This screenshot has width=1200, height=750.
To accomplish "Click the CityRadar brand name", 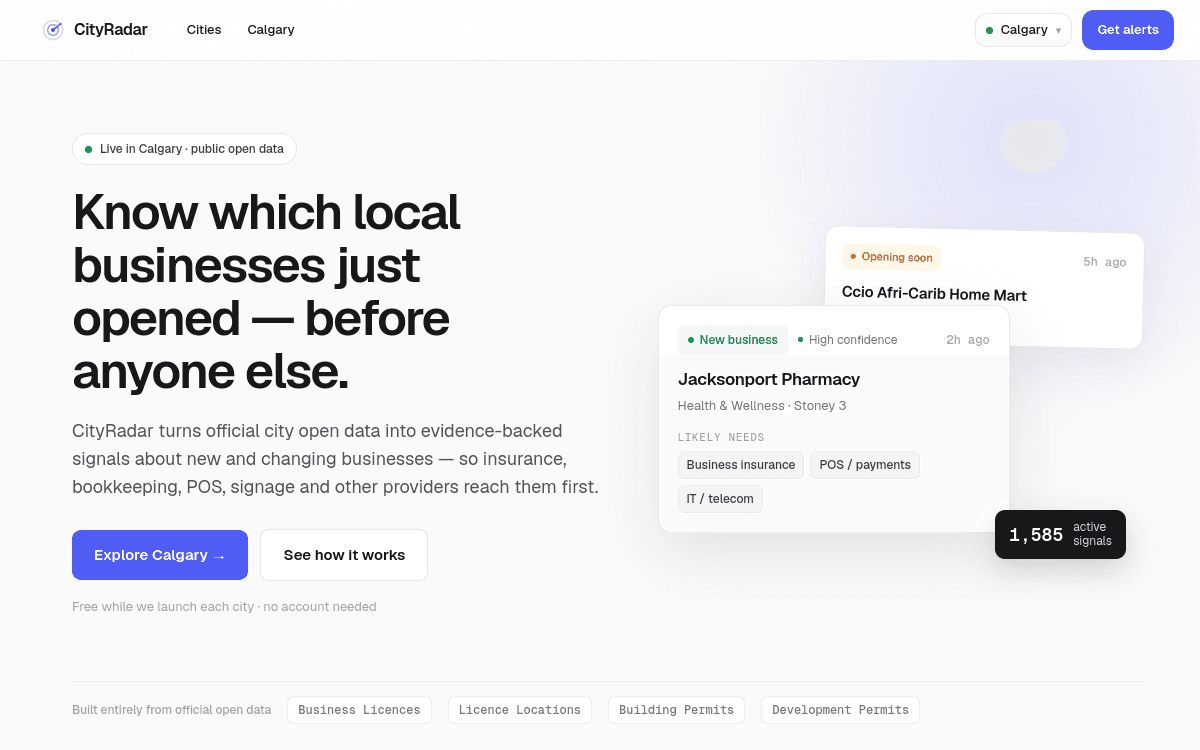I will point(111,30).
